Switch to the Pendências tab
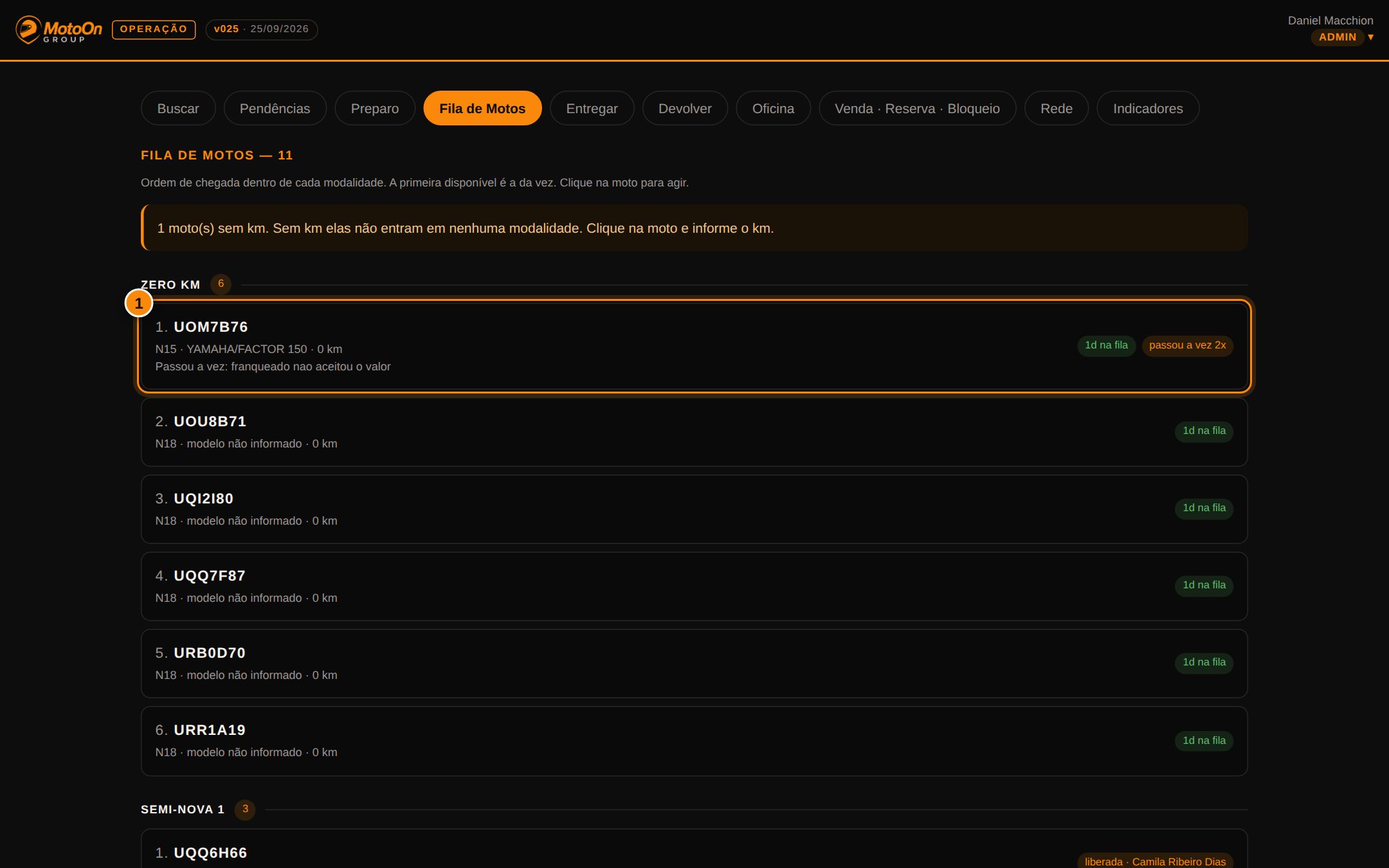 pos(275,108)
